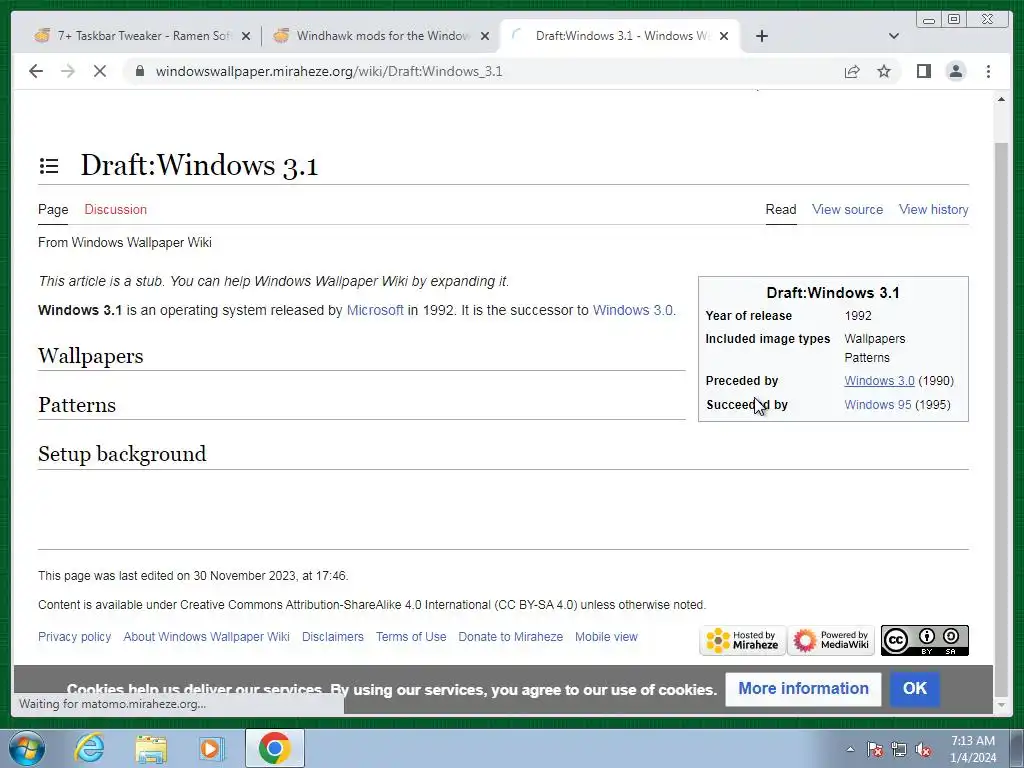Screen dimensions: 1024x768
Task: Open Privacy policy link
Action: point(74,637)
